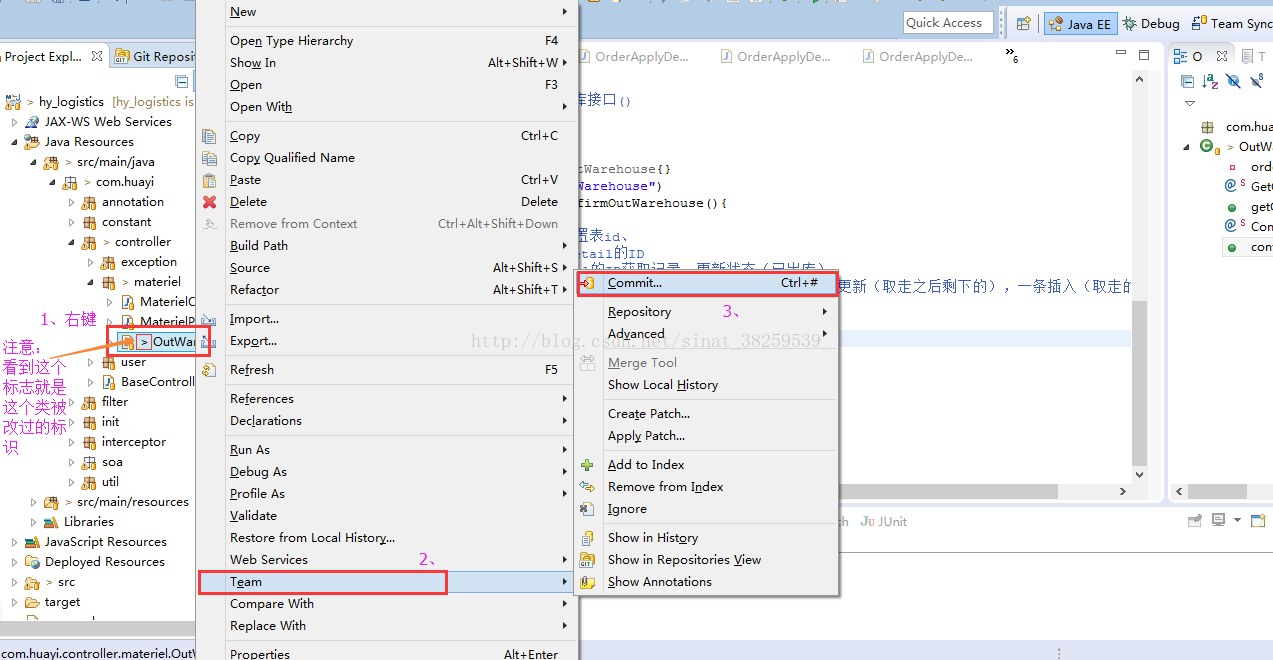Collapse the Java Resources node
The height and width of the screenshot is (660, 1273).
pyautogui.click(x=15, y=142)
